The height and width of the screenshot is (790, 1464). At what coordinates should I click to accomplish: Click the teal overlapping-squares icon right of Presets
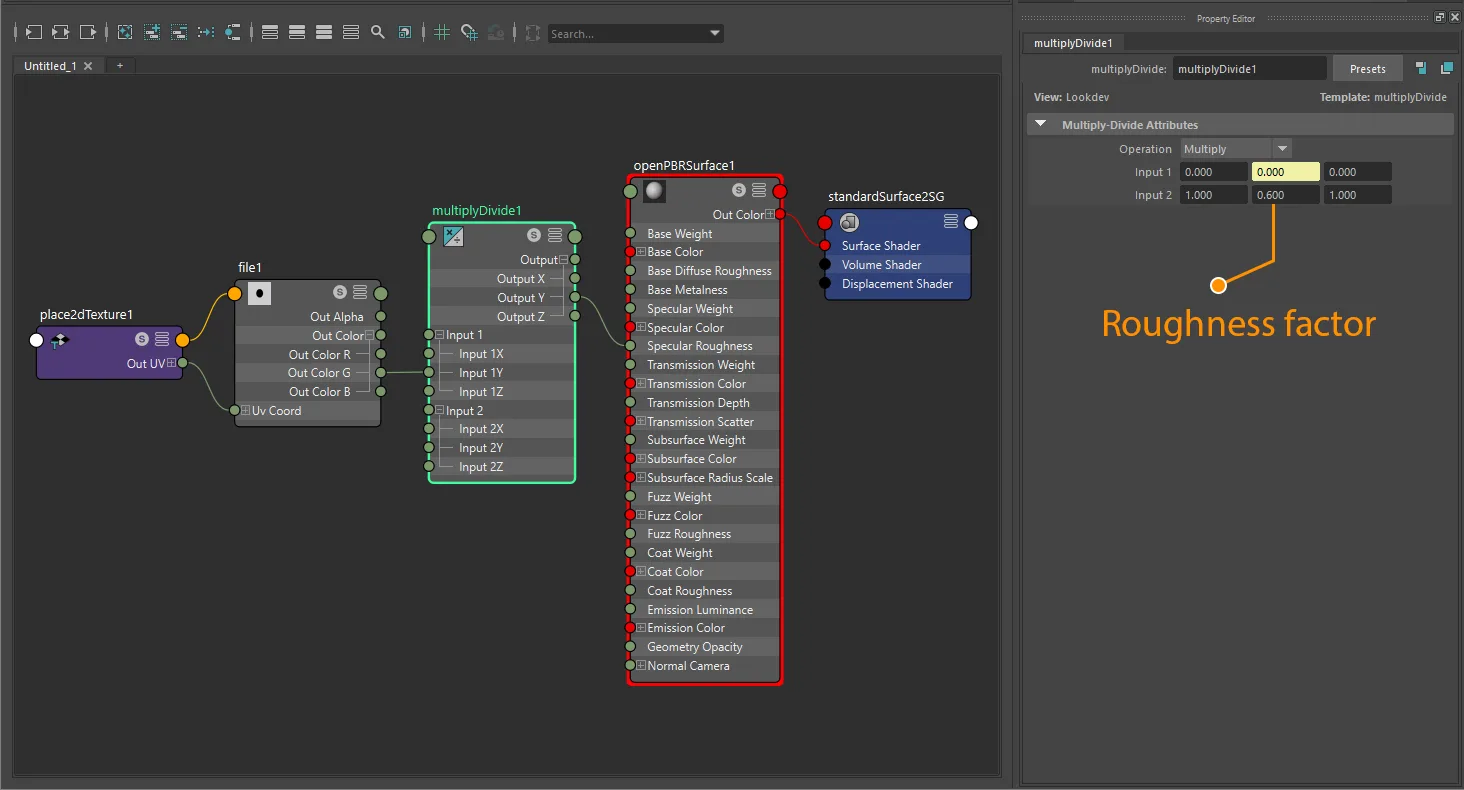click(1446, 69)
